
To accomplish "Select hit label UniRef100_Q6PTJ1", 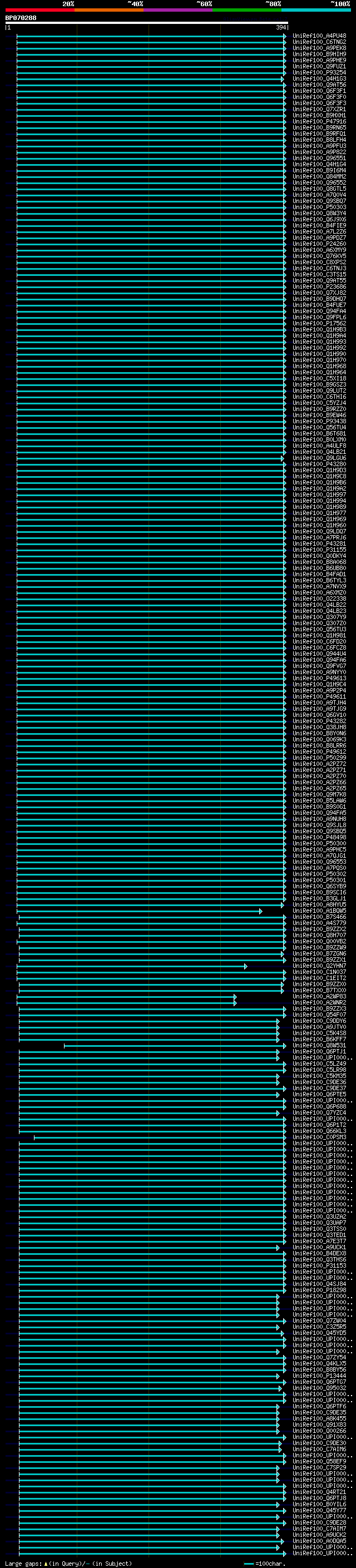I will pos(319,1052).
